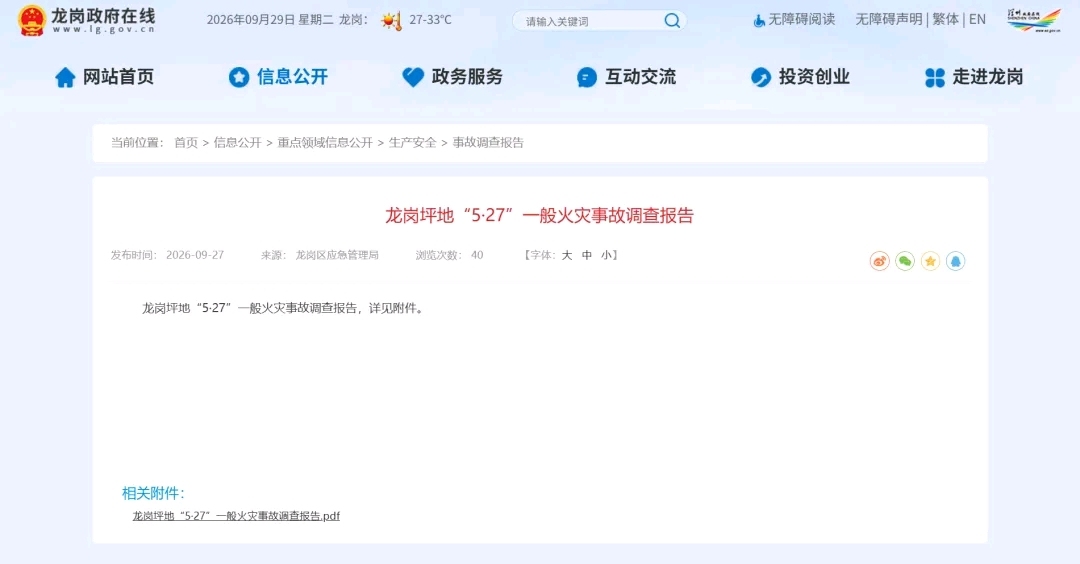The height and width of the screenshot is (564, 1080).
Task: Click the accessibility reading icon
Action: [758, 21]
